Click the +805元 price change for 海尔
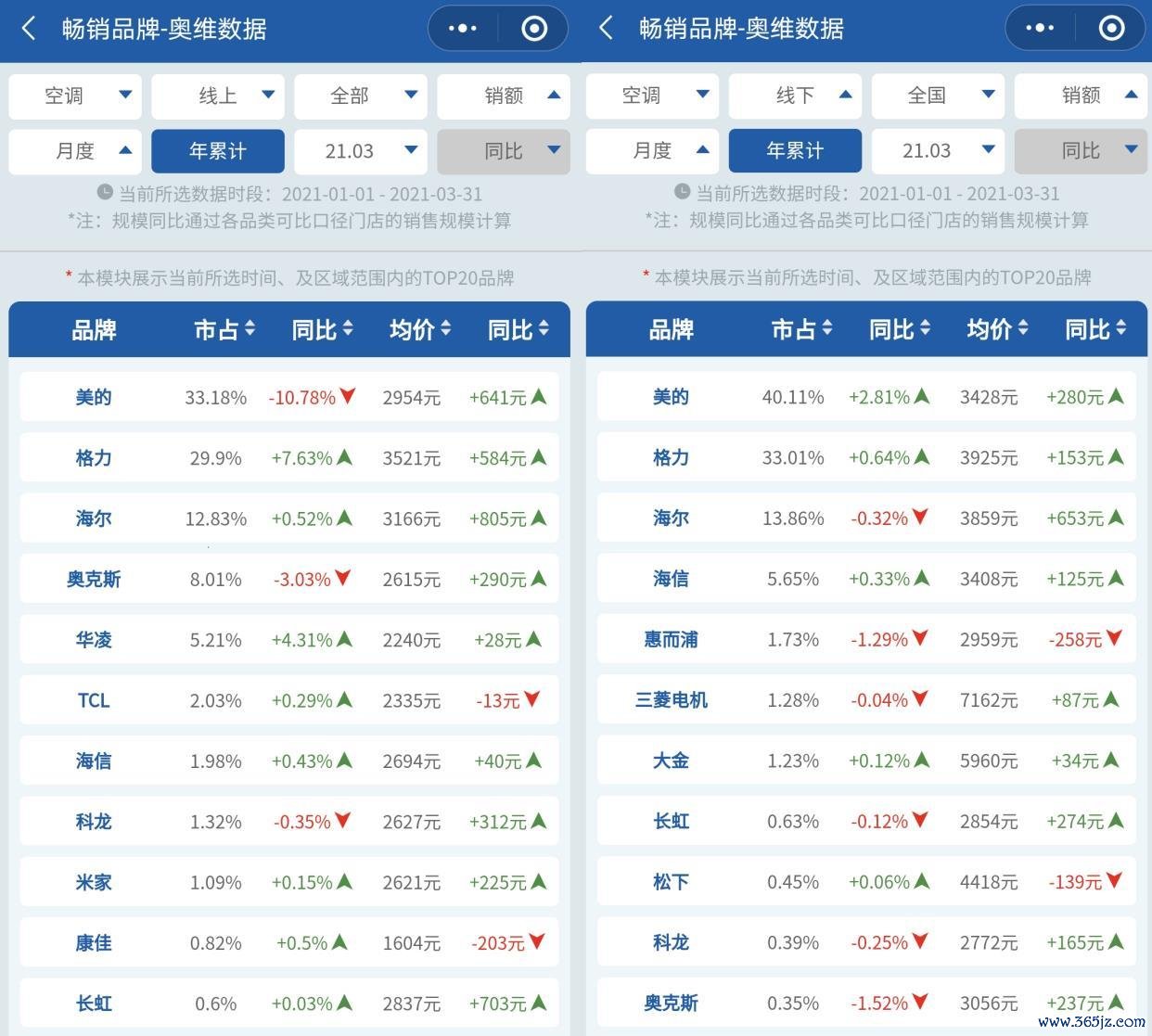Screen dimensions: 1152x1036 click(498, 518)
